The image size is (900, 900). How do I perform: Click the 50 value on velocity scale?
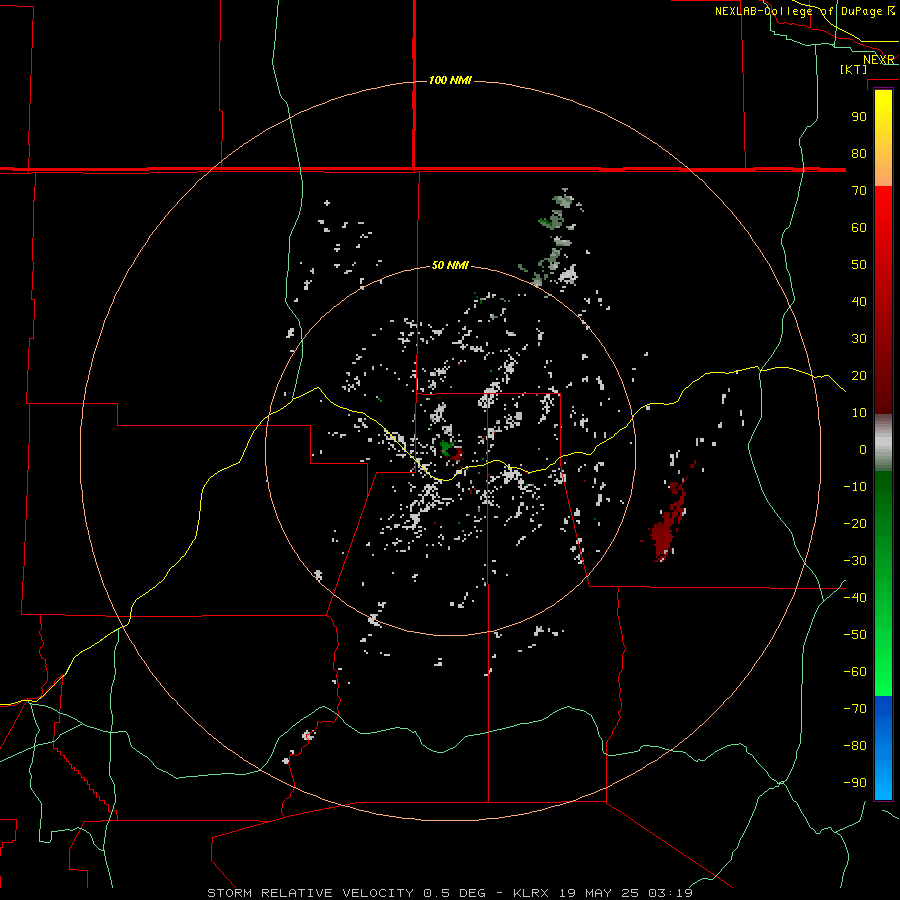pyautogui.click(x=859, y=265)
